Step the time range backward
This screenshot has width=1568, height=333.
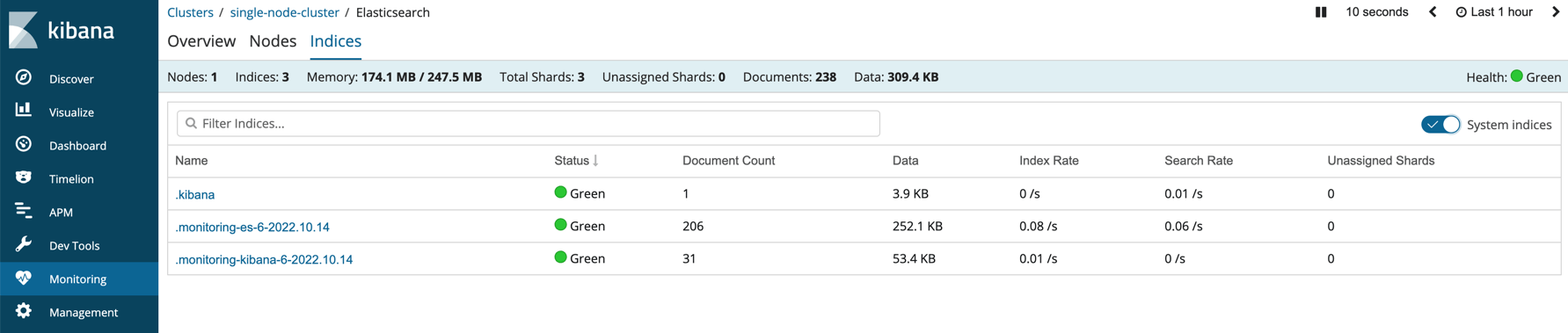1433,12
